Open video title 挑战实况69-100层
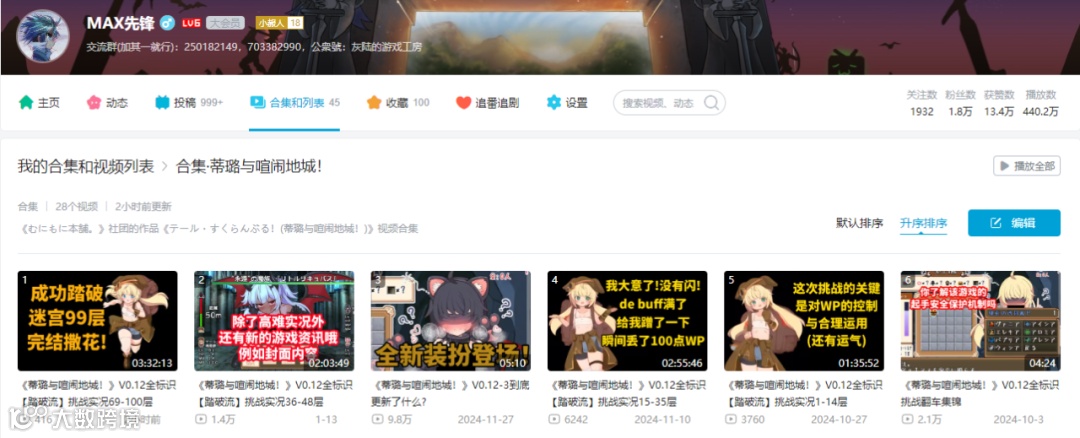The width and height of the screenshot is (1080, 438). click(x=97, y=393)
